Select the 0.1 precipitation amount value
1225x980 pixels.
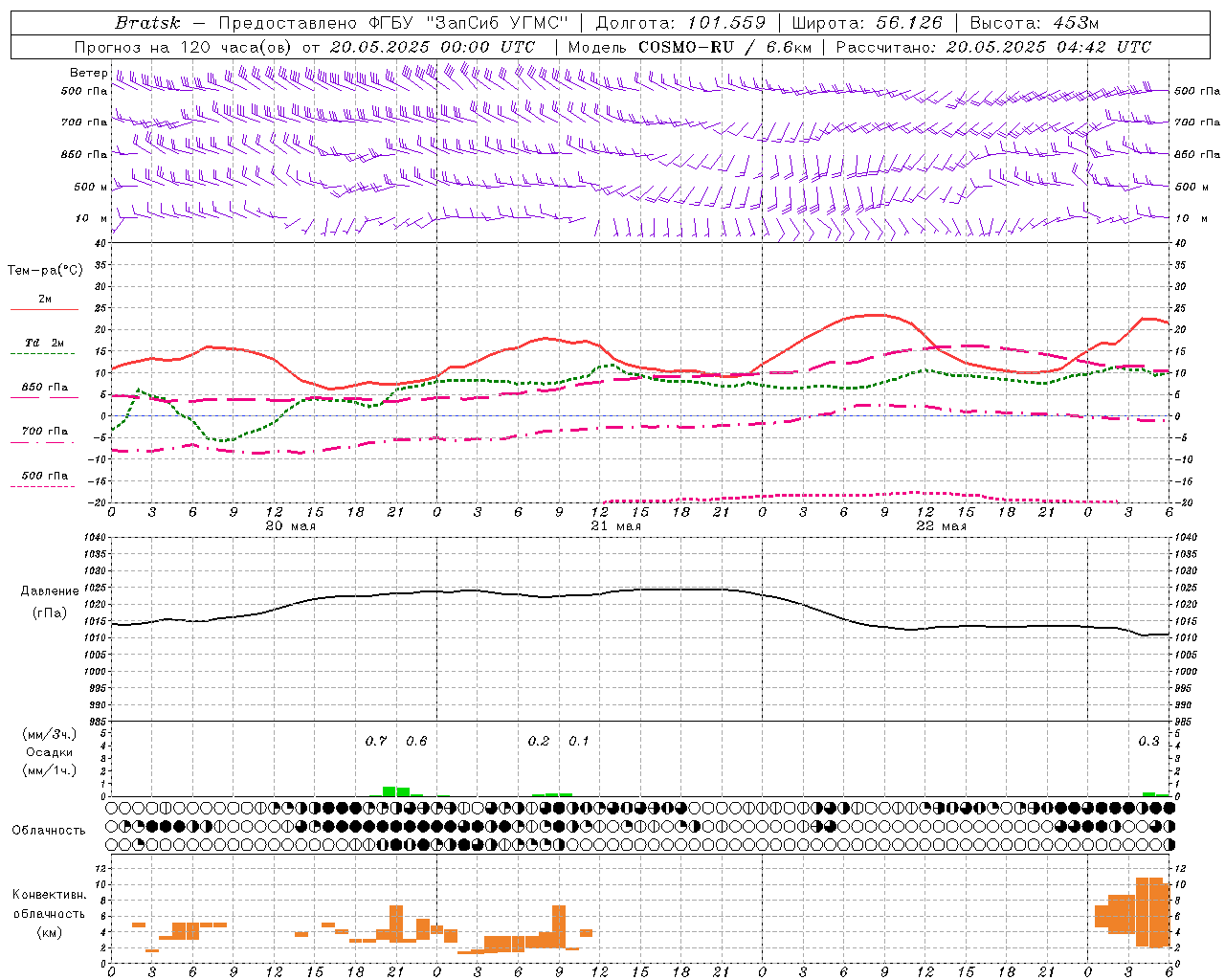[x=579, y=741]
